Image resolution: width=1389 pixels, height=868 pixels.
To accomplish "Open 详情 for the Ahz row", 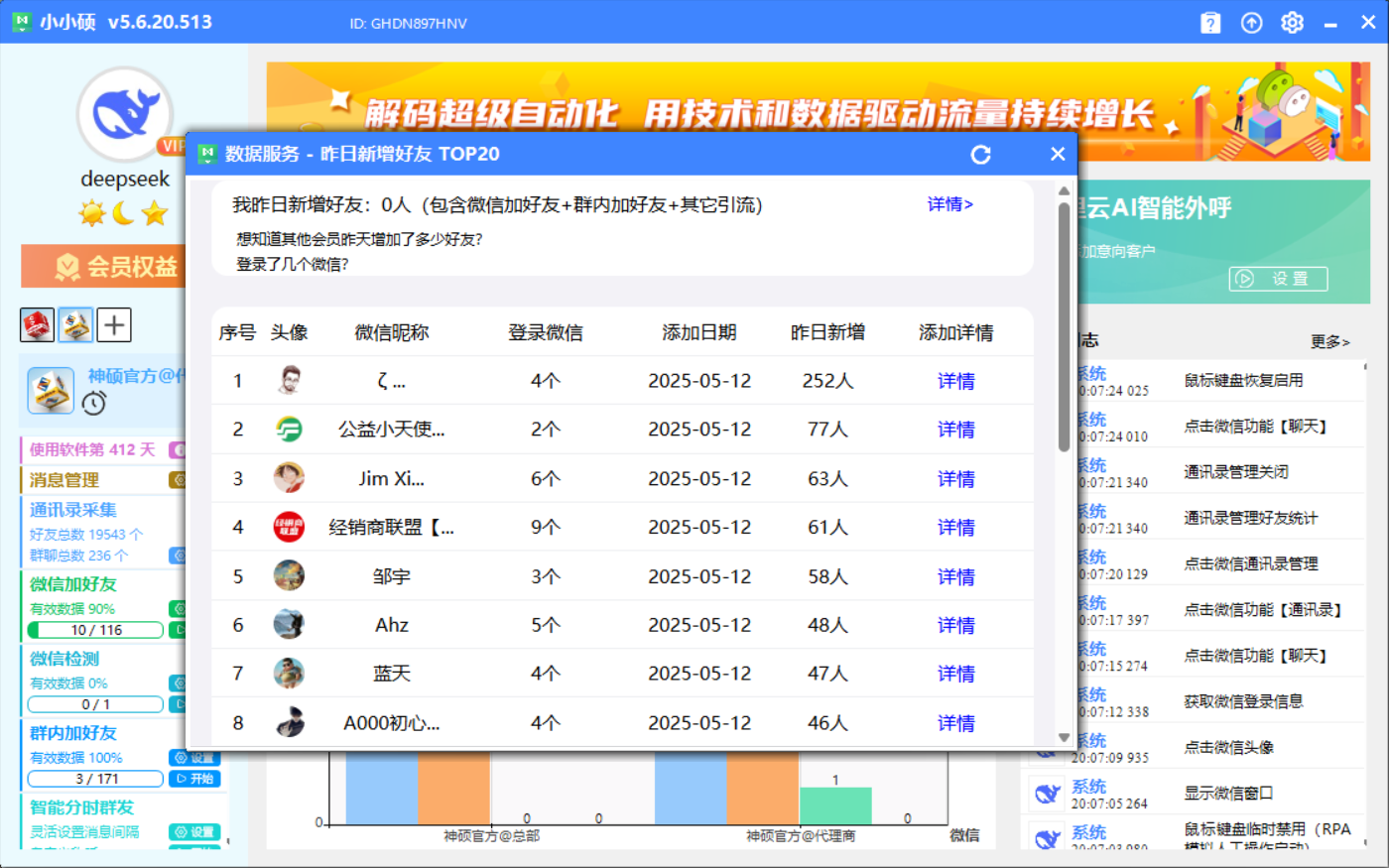I will (956, 625).
